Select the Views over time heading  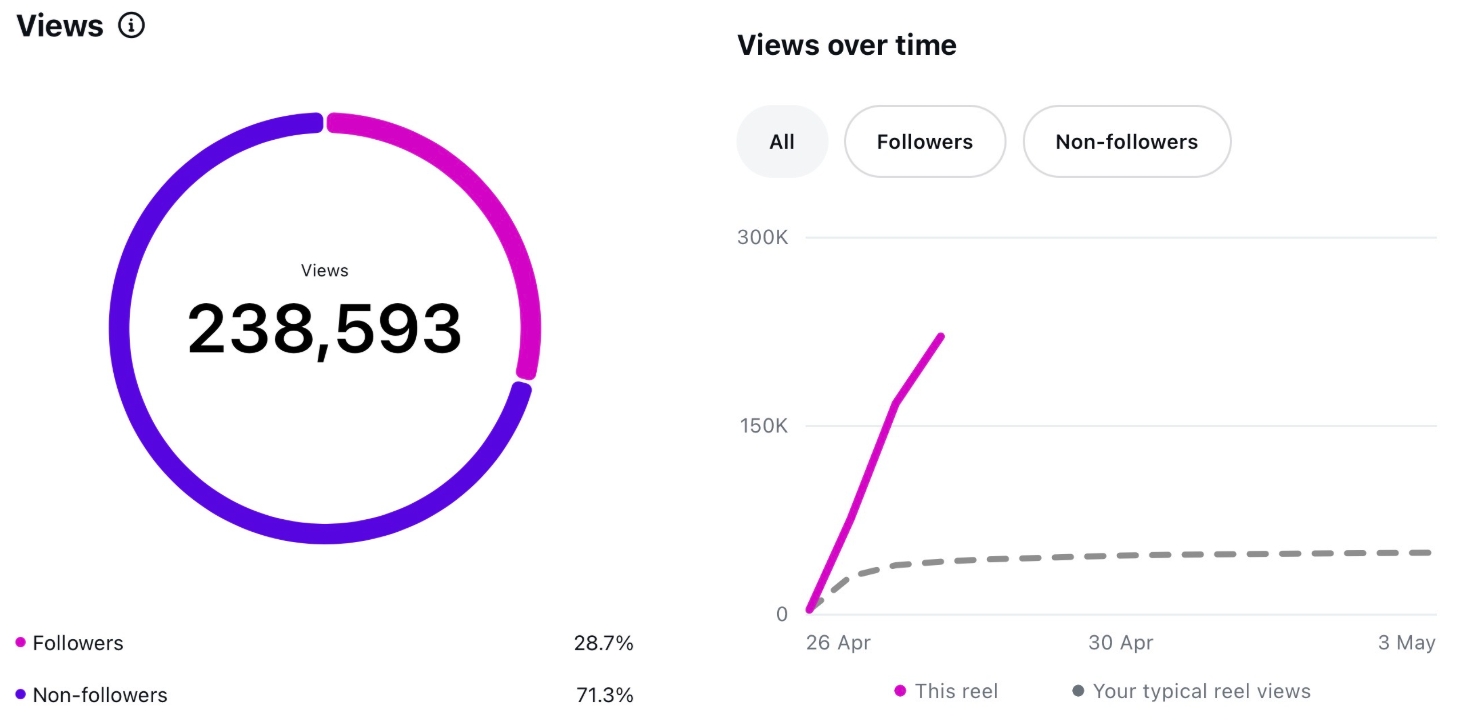[x=846, y=44]
